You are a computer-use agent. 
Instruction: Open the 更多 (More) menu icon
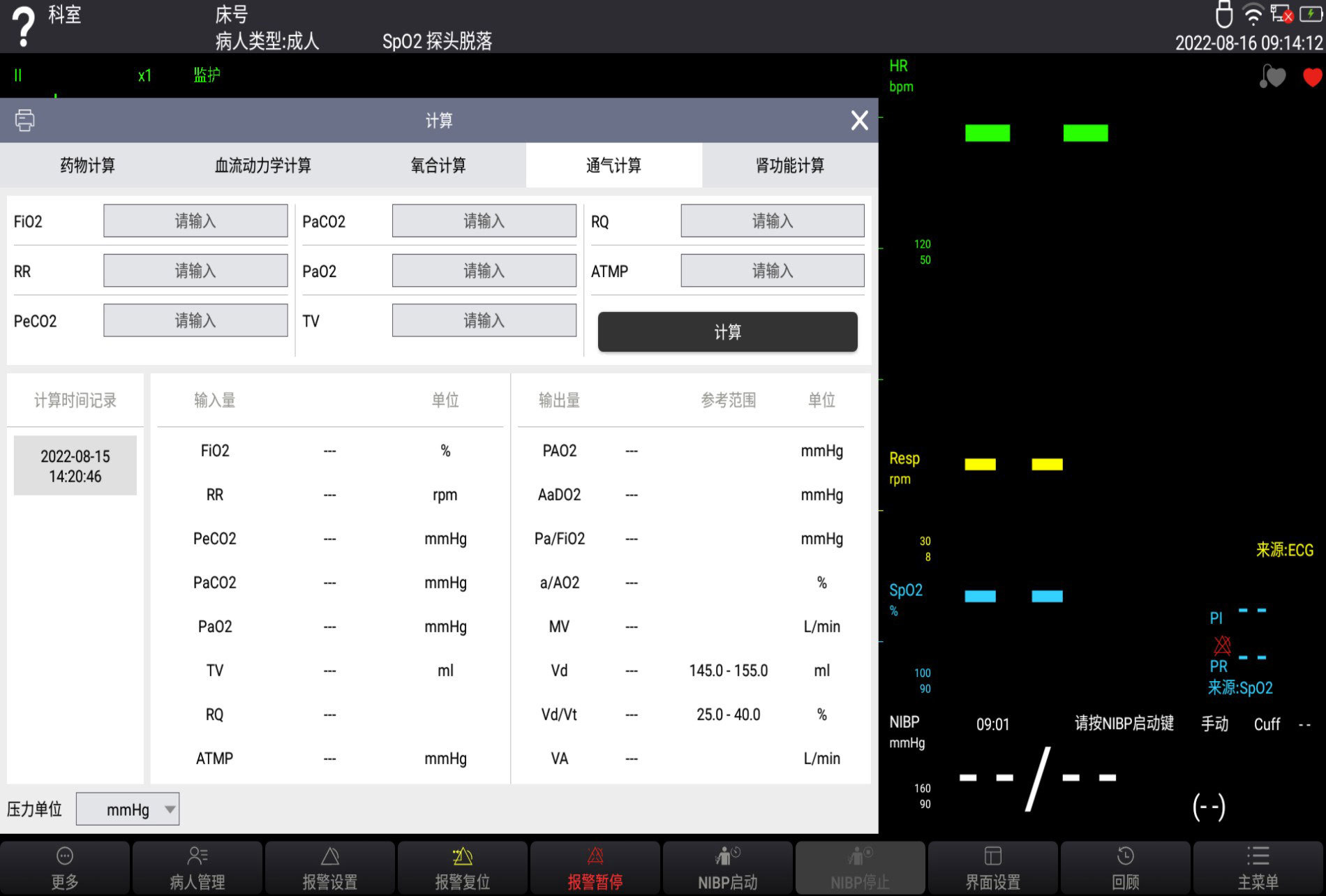pos(65,867)
